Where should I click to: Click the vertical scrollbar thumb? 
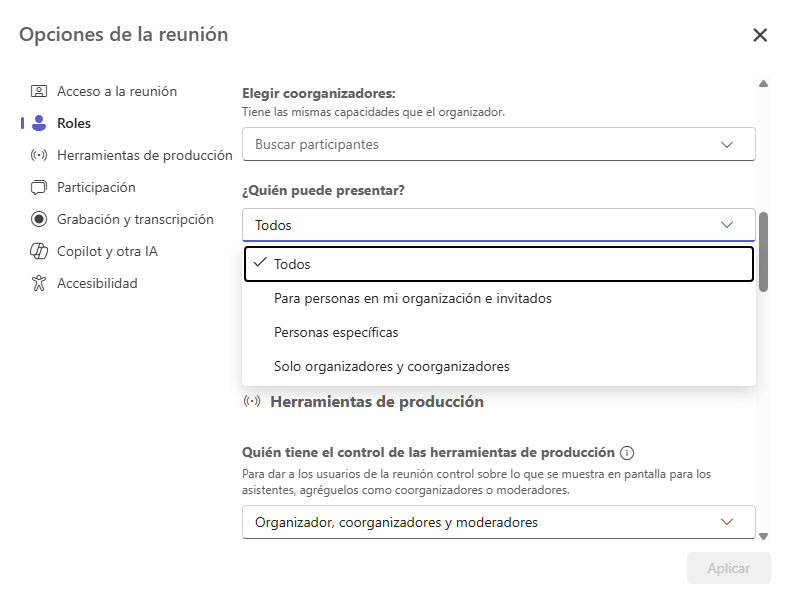pyautogui.click(x=763, y=252)
